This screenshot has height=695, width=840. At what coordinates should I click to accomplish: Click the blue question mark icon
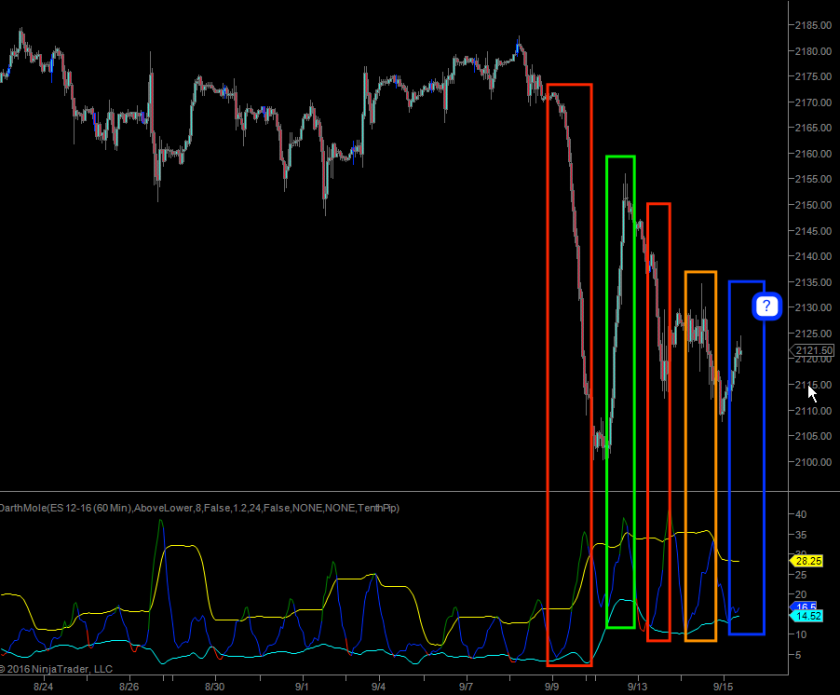(x=766, y=306)
